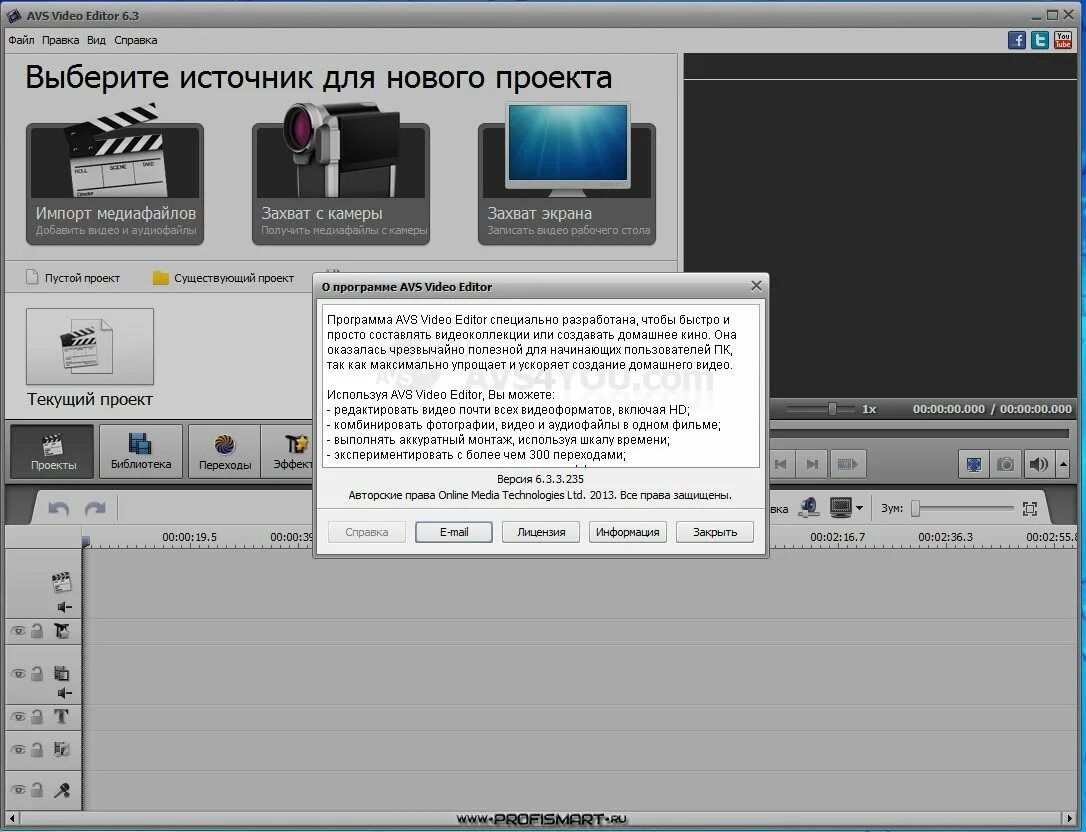Click the next scene filmstrip button
Screen dimensions: 1086x832
[847, 464]
